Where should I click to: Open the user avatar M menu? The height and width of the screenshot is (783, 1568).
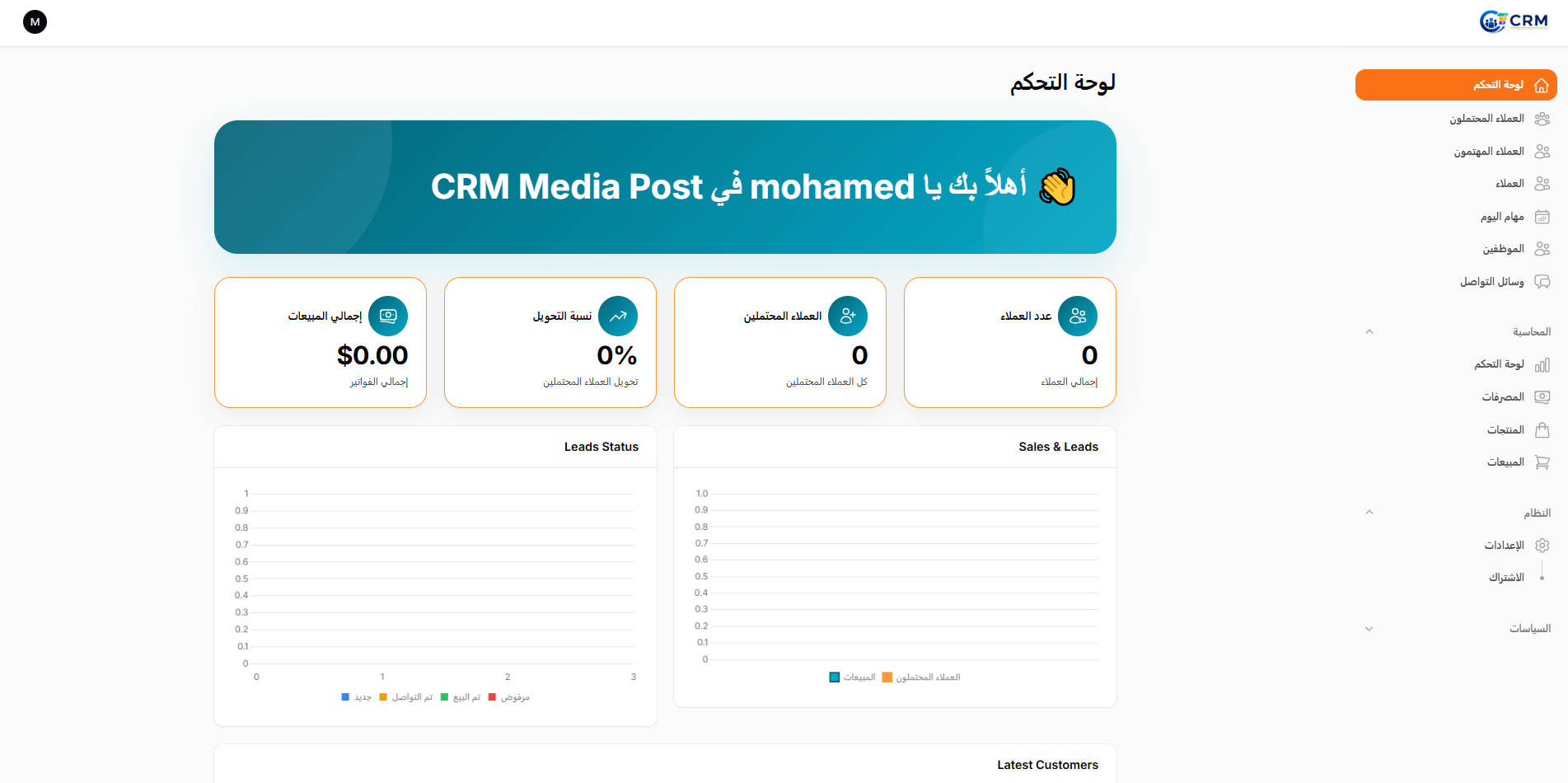pyautogui.click(x=35, y=22)
